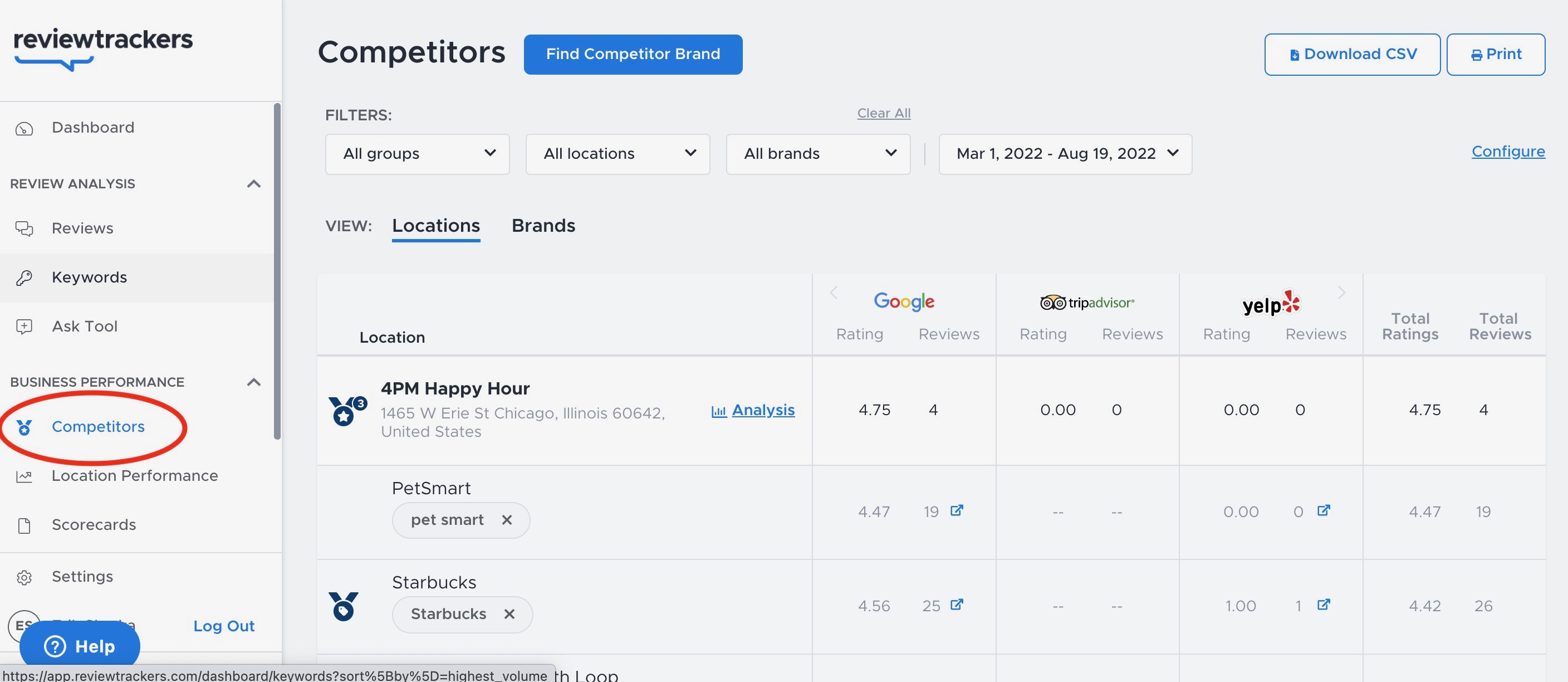1568x682 pixels.
Task: Click total rating 4.42 in Starbucks row
Action: pyautogui.click(x=1425, y=606)
